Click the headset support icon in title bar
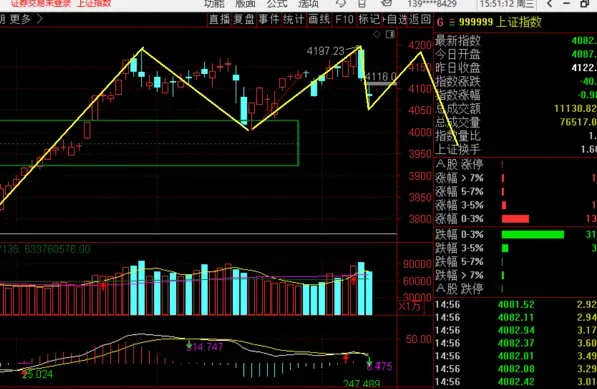The width and height of the screenshot is (597, 389). tap(341, 3)
